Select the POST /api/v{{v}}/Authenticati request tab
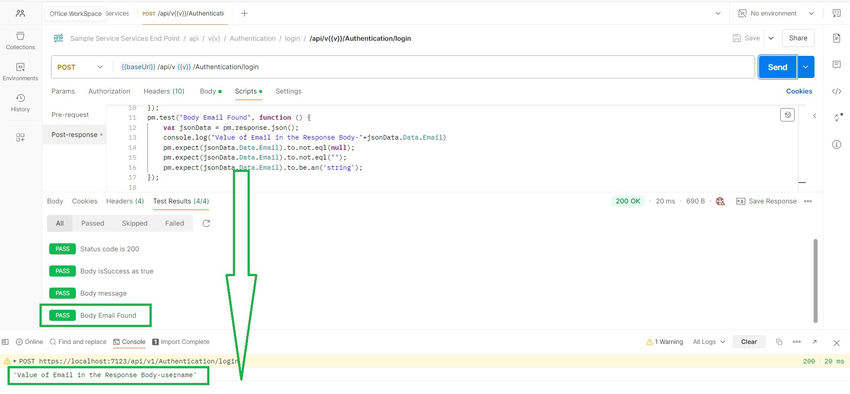This screenshot has height=394, width=850. pos(183,14)
